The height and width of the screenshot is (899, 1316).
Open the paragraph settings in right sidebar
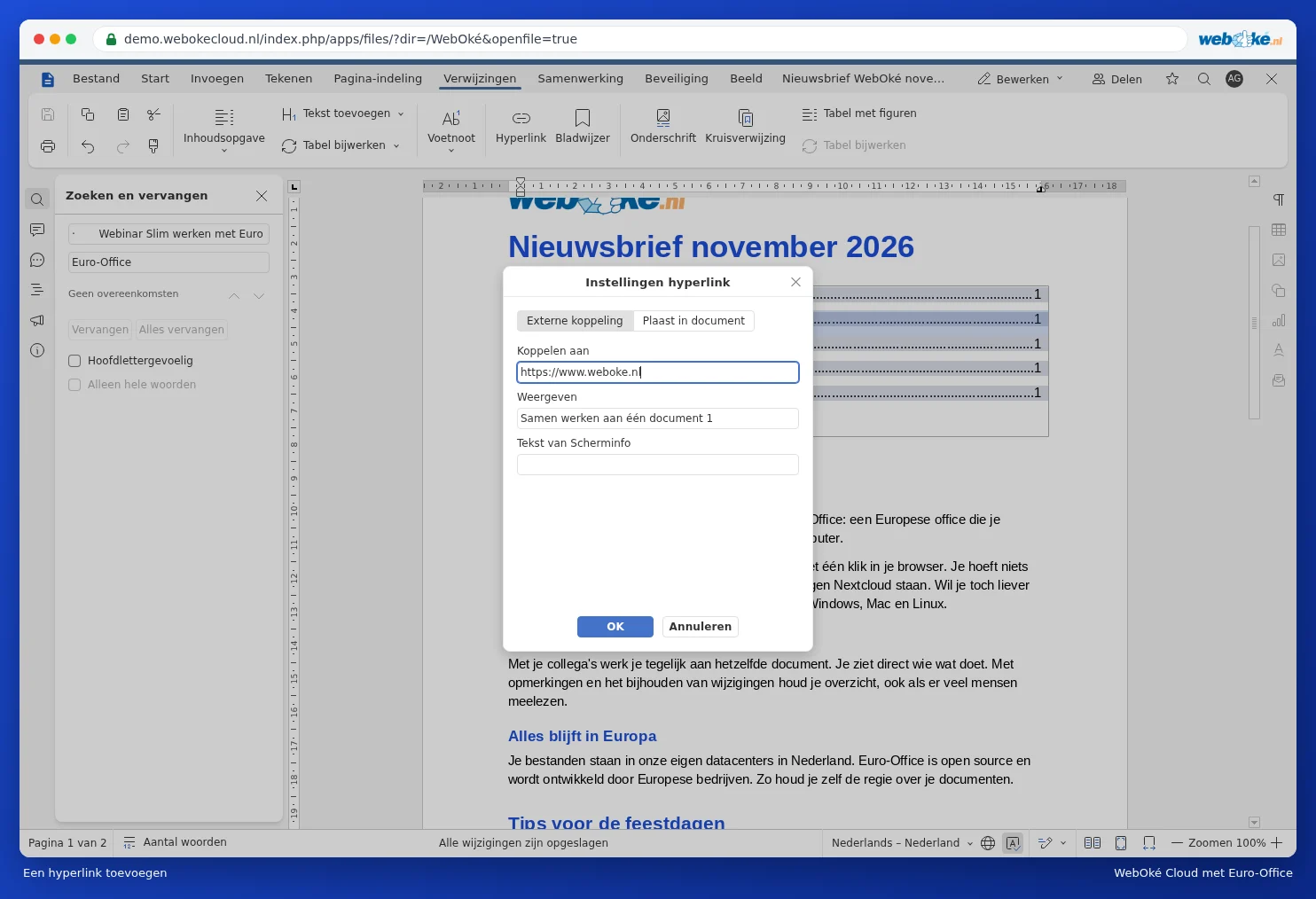(x=1279, y=200)
